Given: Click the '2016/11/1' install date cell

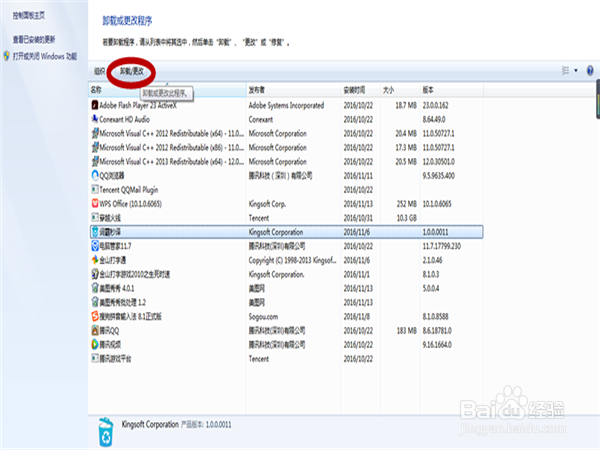Looking at the screenshot, I should (x=356, y=274).
